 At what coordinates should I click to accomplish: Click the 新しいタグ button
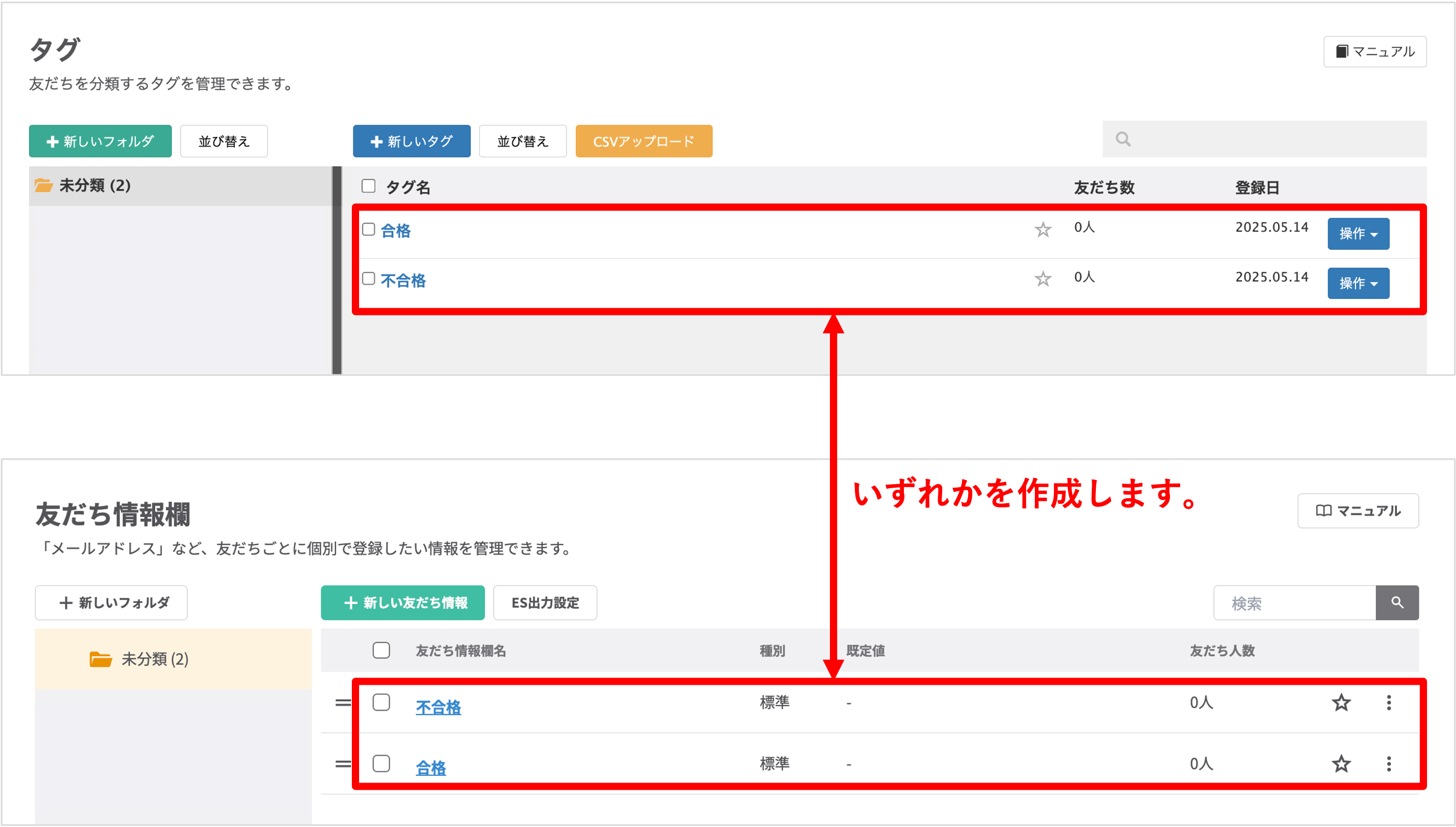click(411, 141)
